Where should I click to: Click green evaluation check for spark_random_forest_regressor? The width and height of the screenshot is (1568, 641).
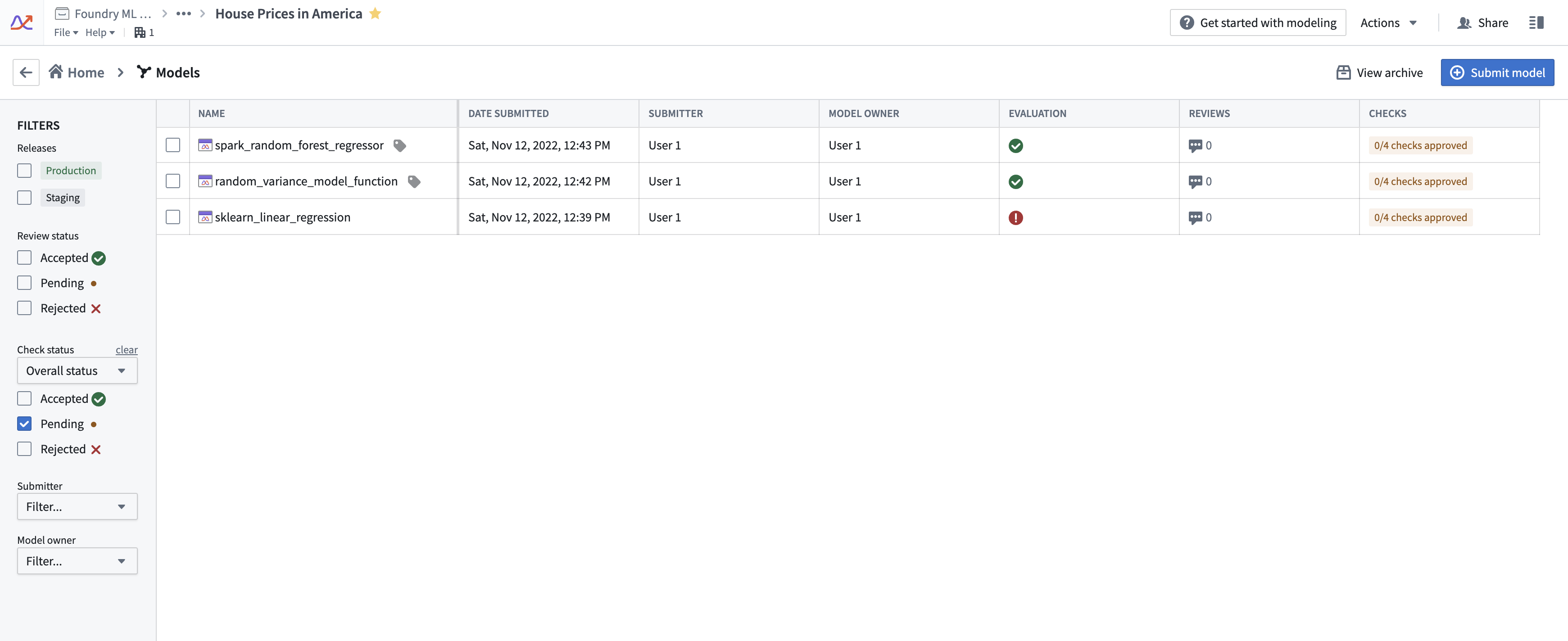(x=1015, y=145)
